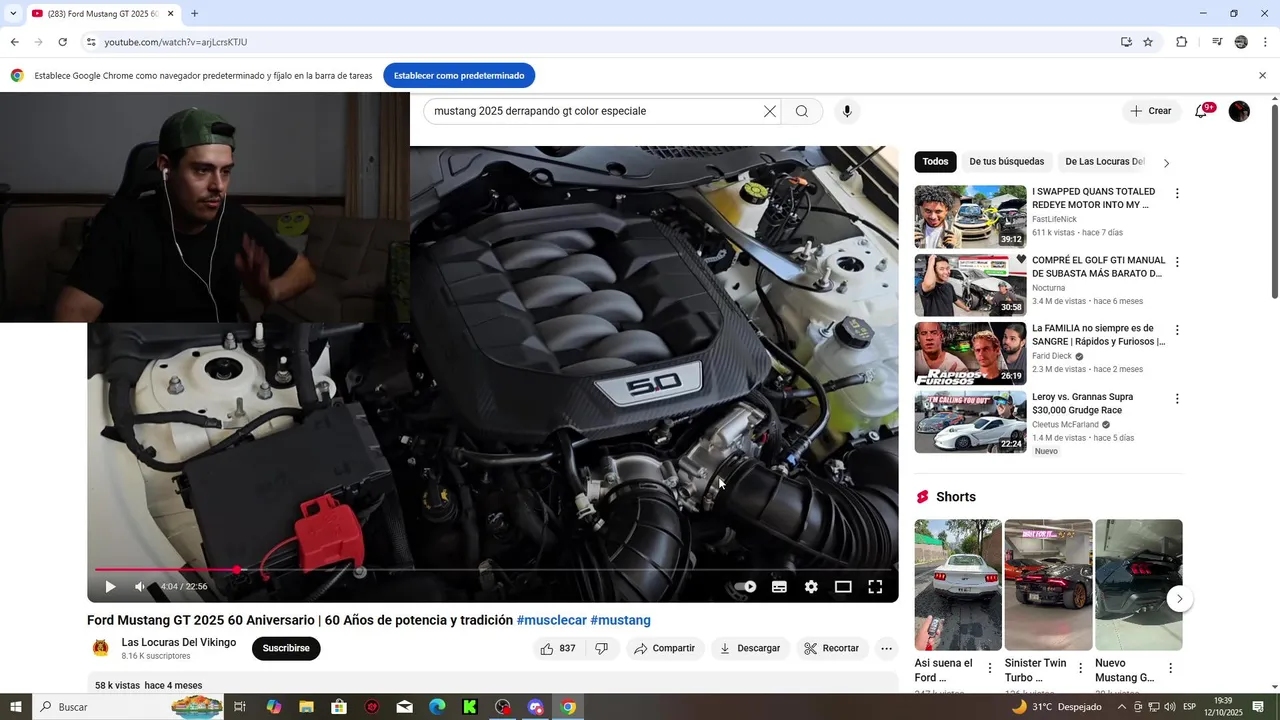Open the YouTube account avatar menu

(x=1239, y=111)
